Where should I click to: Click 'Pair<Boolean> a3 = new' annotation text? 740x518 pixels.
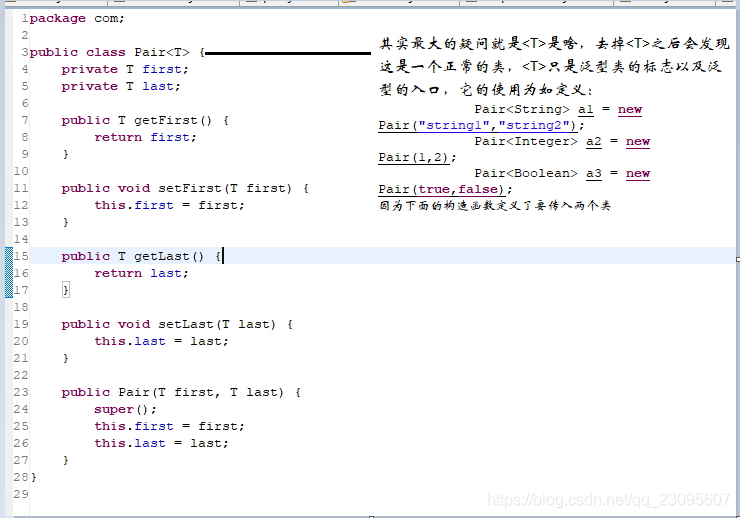[x=562, y=174]
